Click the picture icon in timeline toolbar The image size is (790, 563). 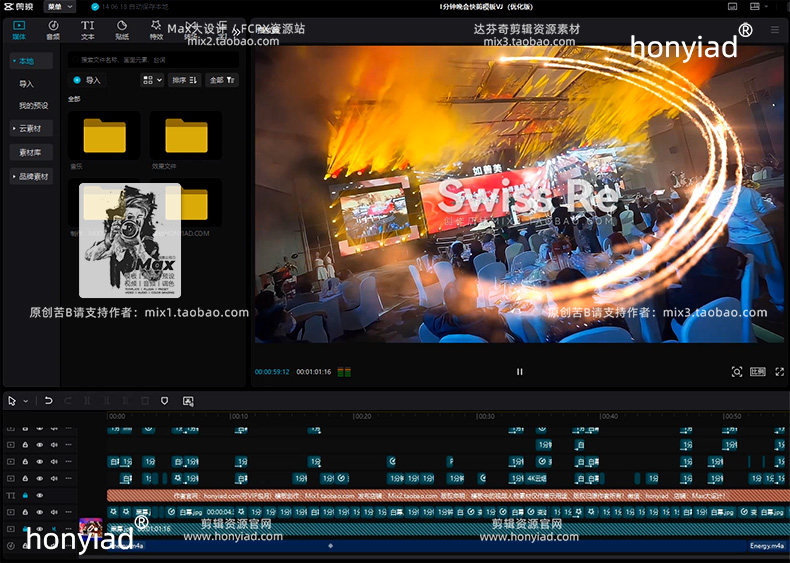click(188, 401)
